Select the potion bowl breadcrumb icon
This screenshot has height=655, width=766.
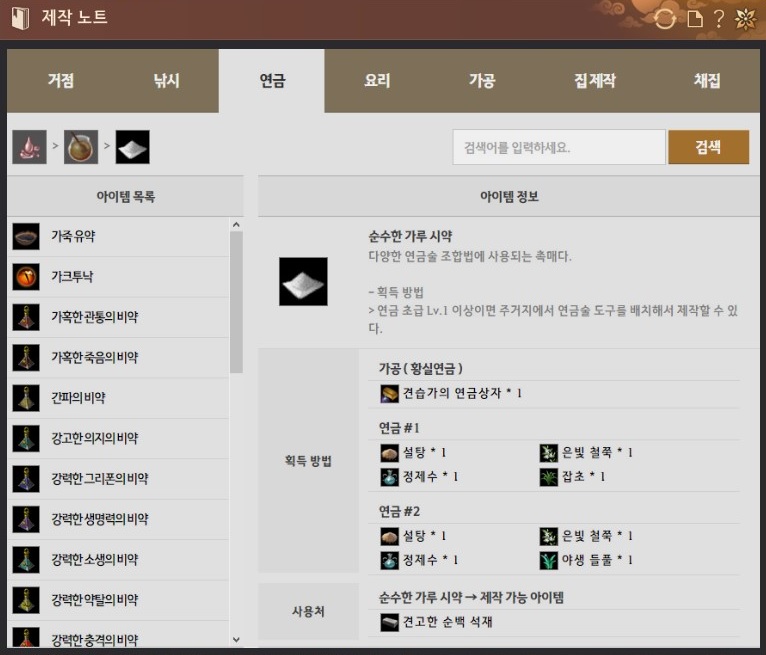(81, 147)
